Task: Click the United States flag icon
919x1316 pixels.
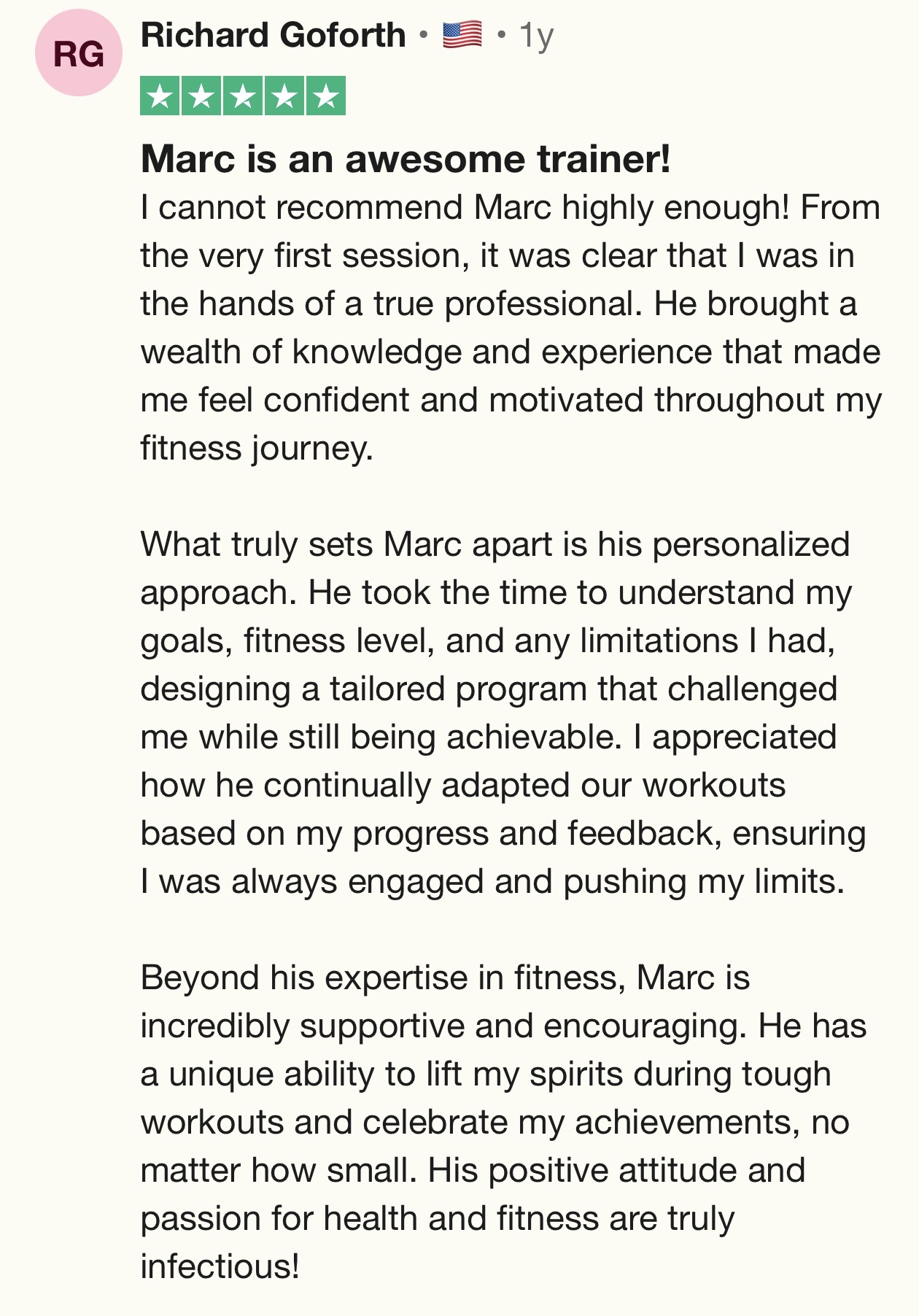Action: click(x=462, y=35)
